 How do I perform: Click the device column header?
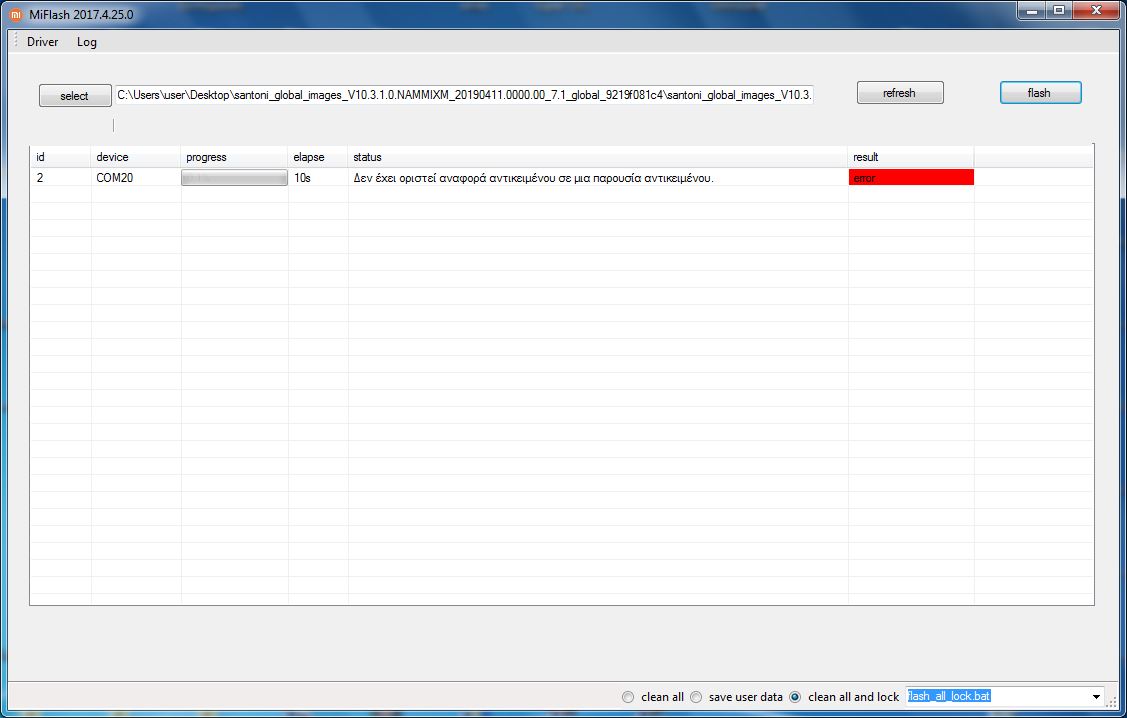click(x=136, y=157)
